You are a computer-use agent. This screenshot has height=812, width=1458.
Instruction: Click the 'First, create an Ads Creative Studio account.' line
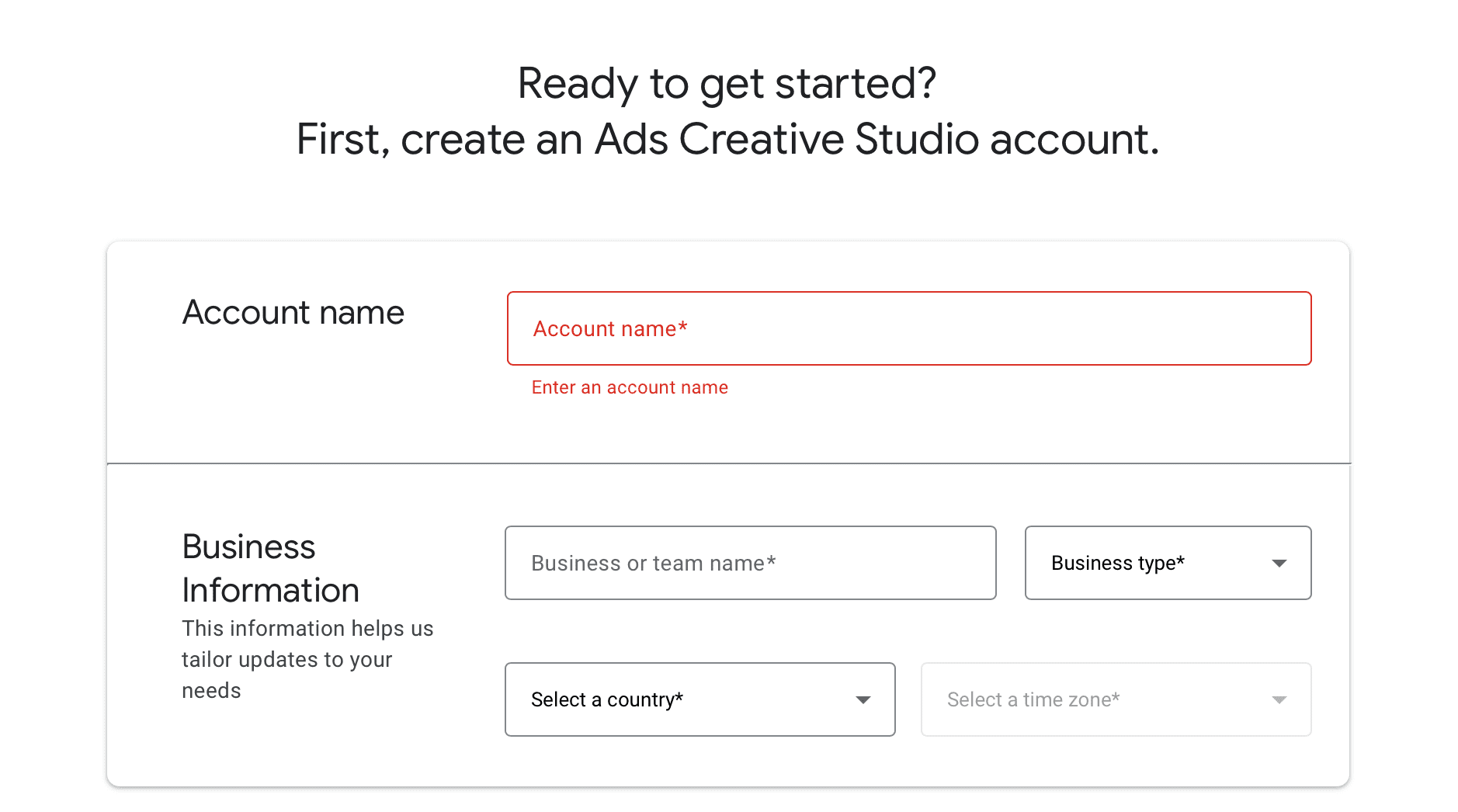pyautogui.click(x=727, y=140)
